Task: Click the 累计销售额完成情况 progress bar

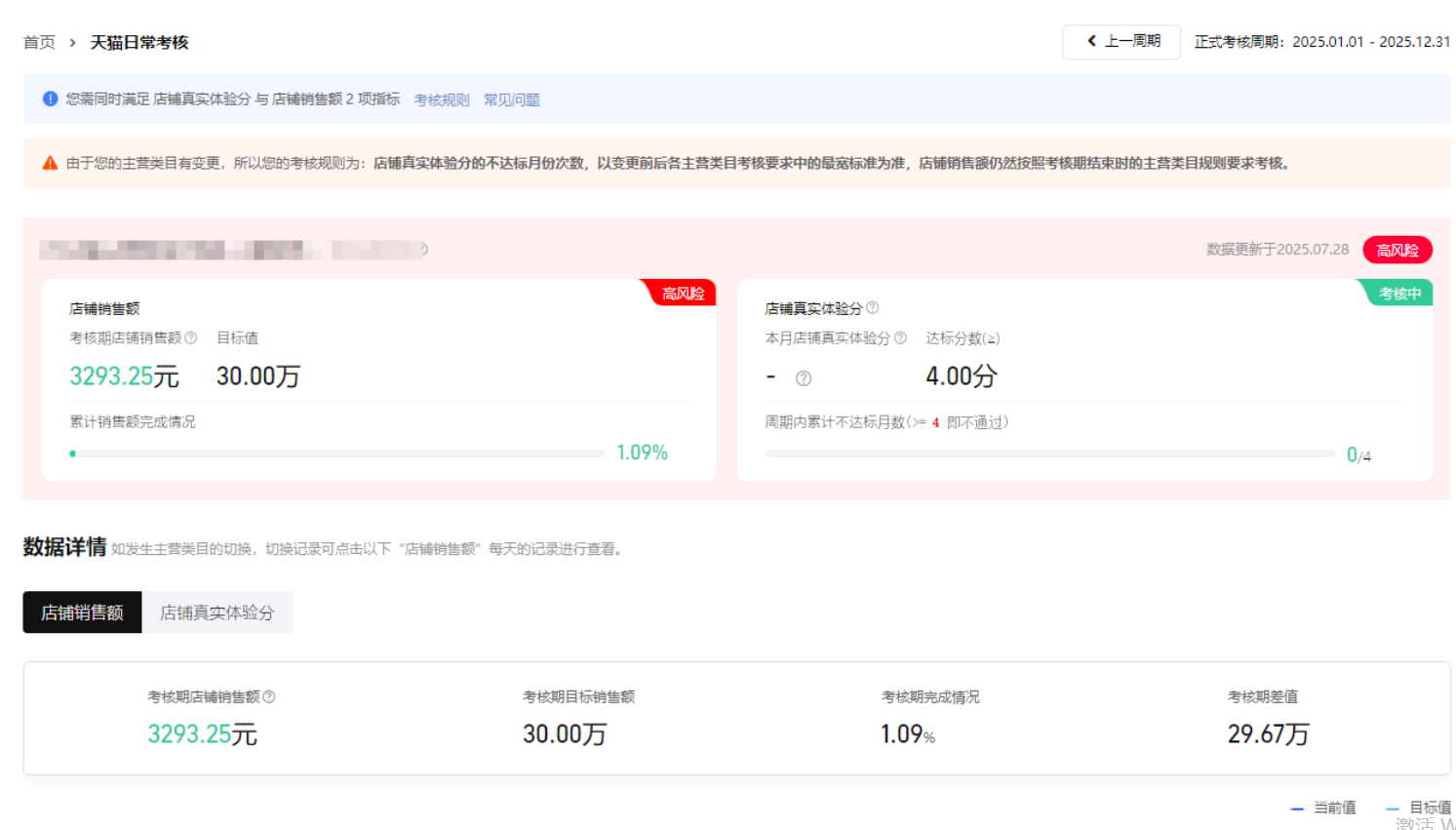Action: coord(337,454)
